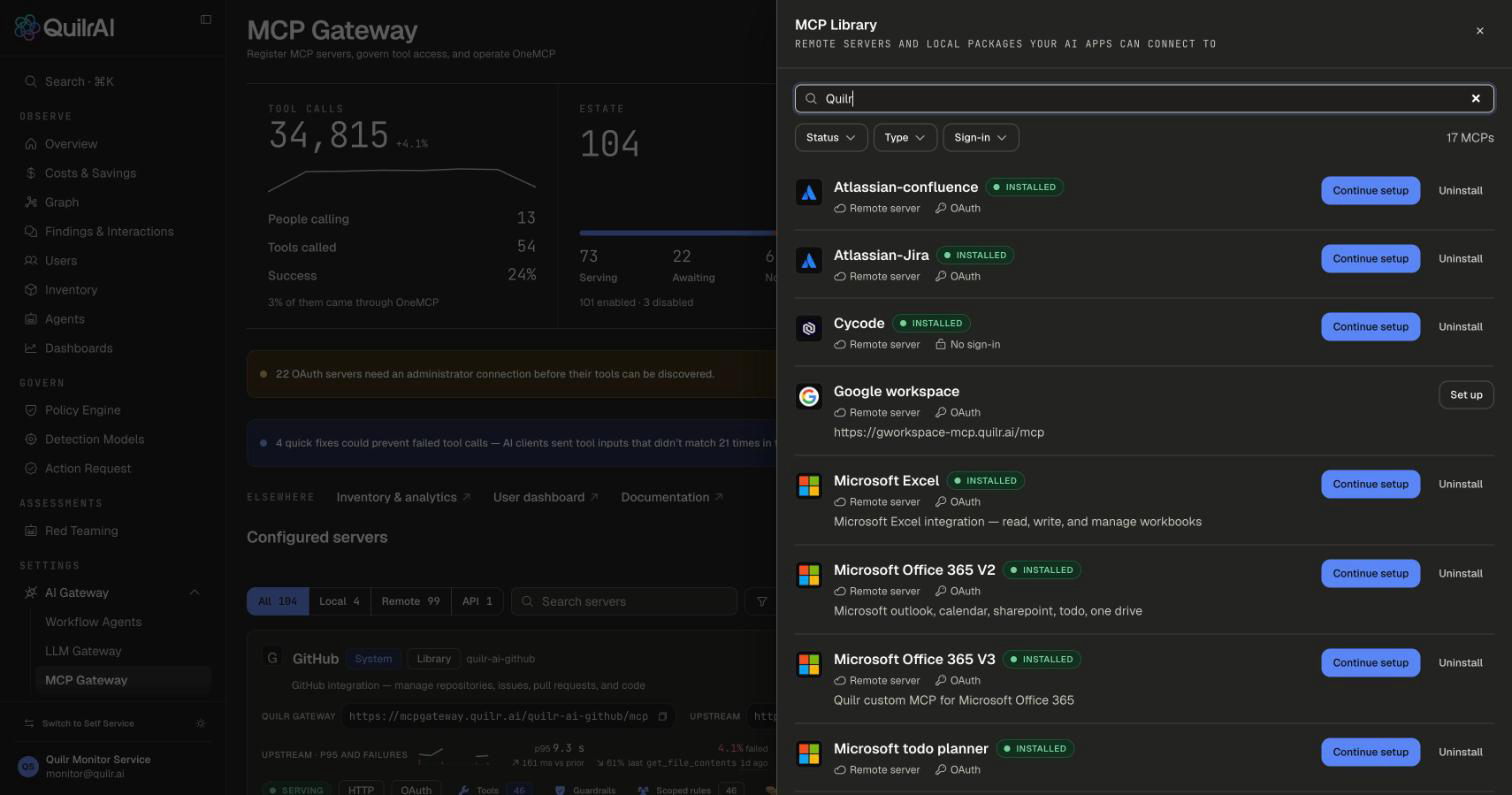The width and height of the screenshot is (1512, 795).
Task: Click the filter icon beside Search servers
Action: (762, 601)
